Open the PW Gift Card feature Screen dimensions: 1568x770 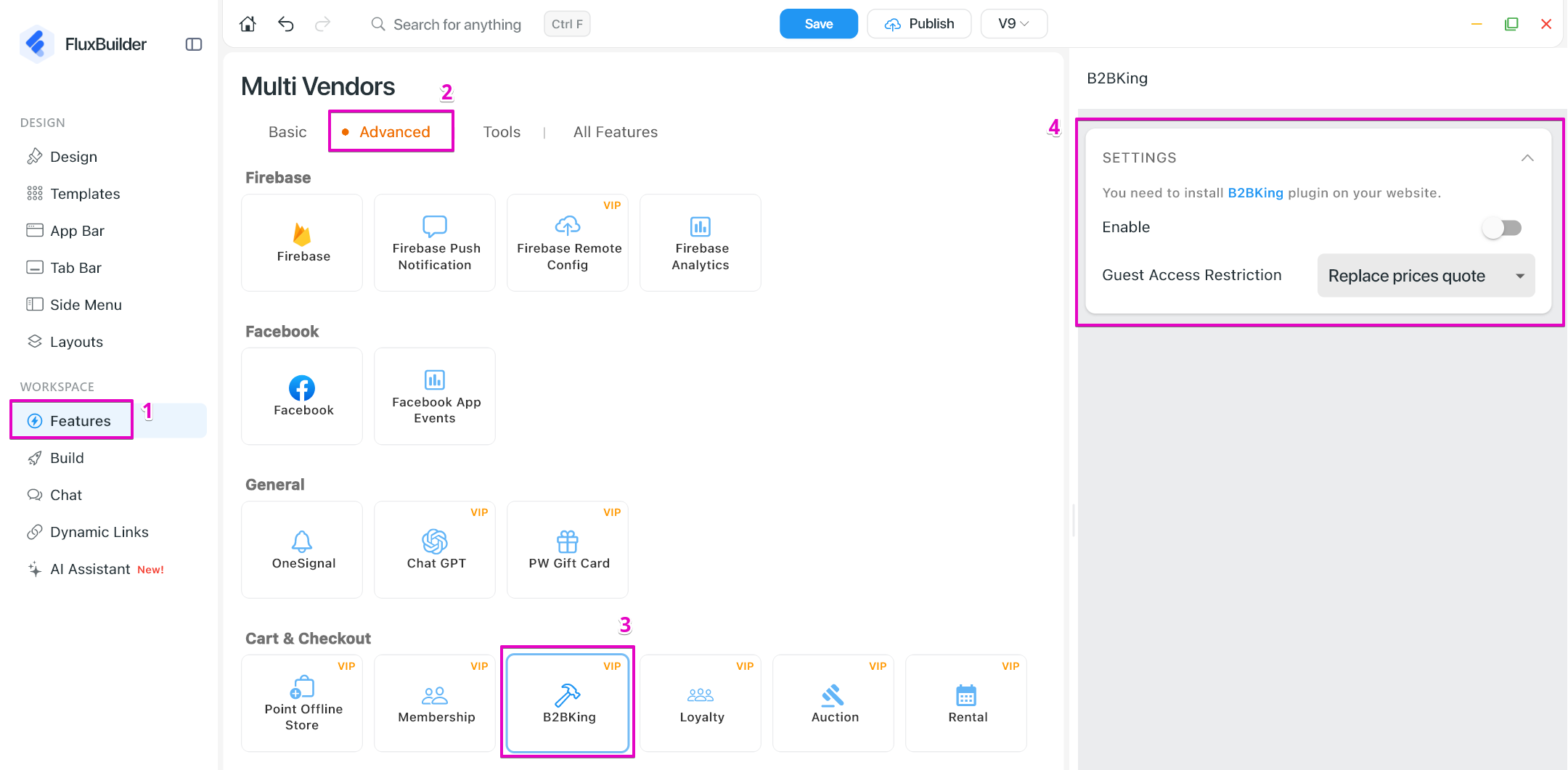click(x=568, y=549)
